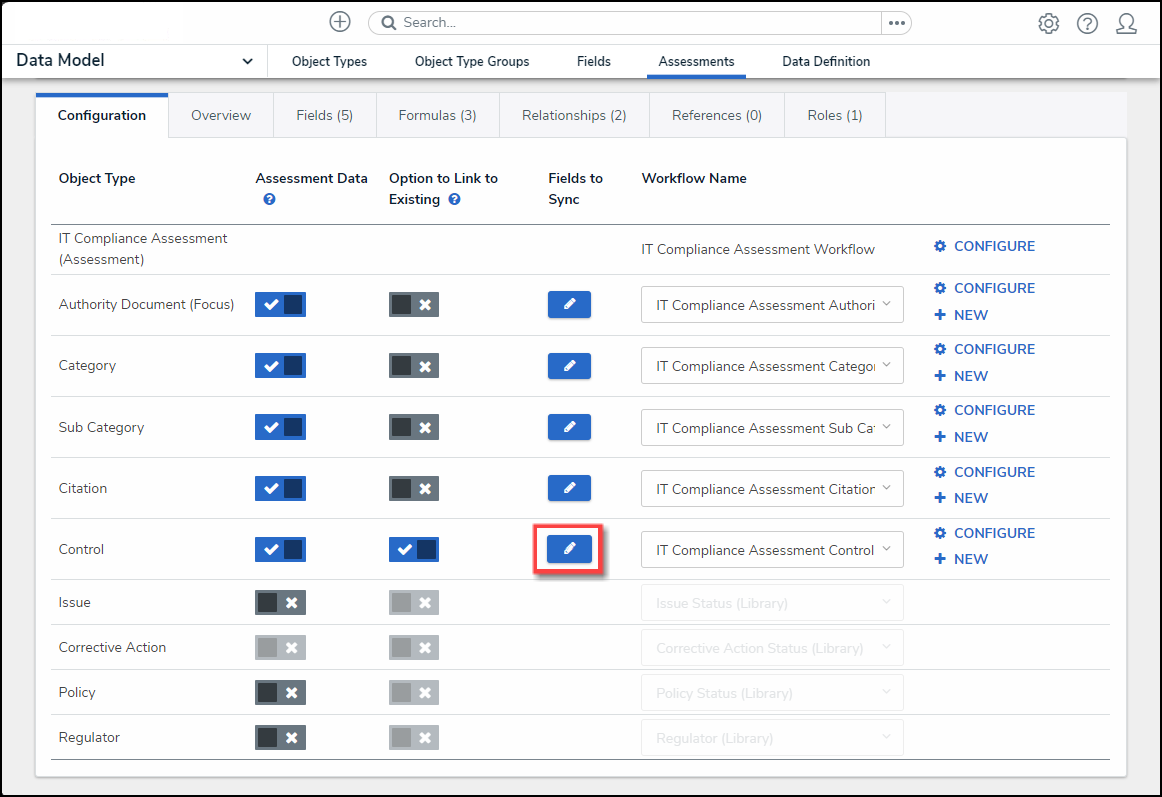Click pencil icon in Authority Document row
1162x797 pixels.
tap(569, 304)
